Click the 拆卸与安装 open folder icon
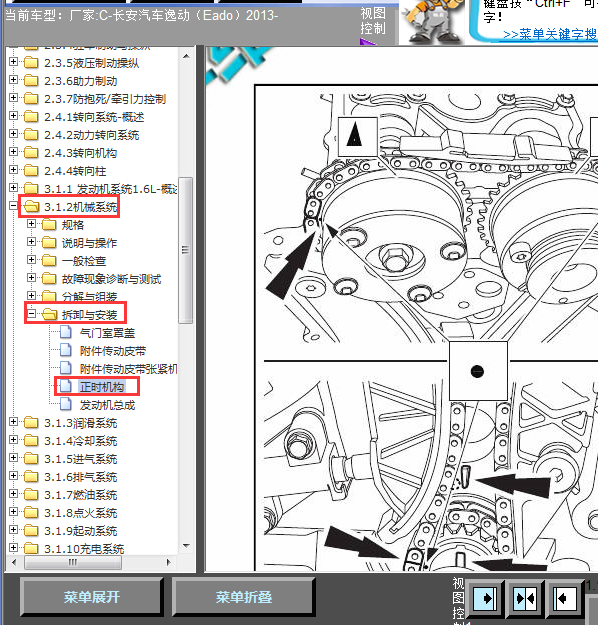The height and width of the screenshot is (625, 598). [x=49, y=314]
